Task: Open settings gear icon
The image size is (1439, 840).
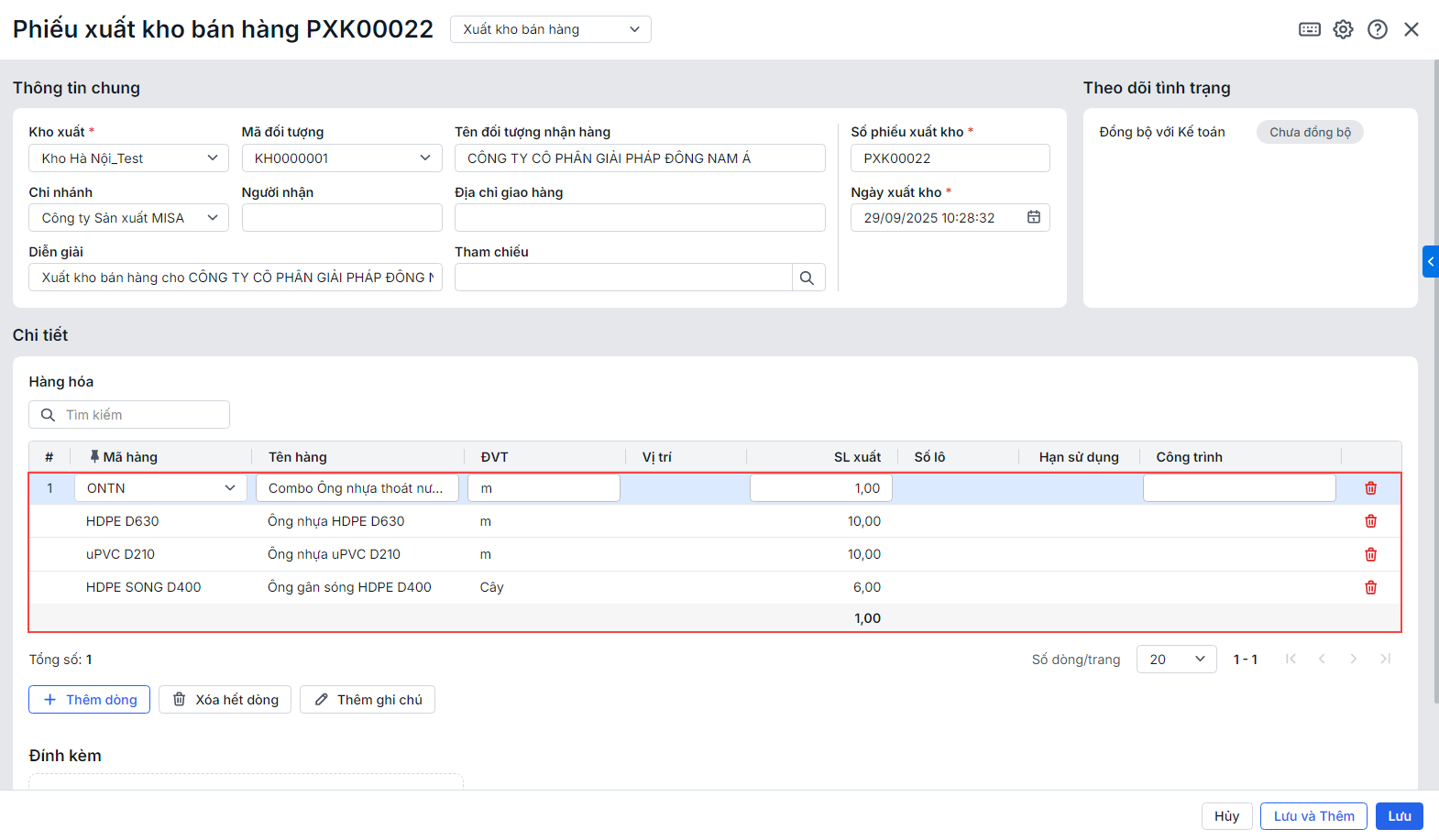Action: click(x=1343, y=29)
